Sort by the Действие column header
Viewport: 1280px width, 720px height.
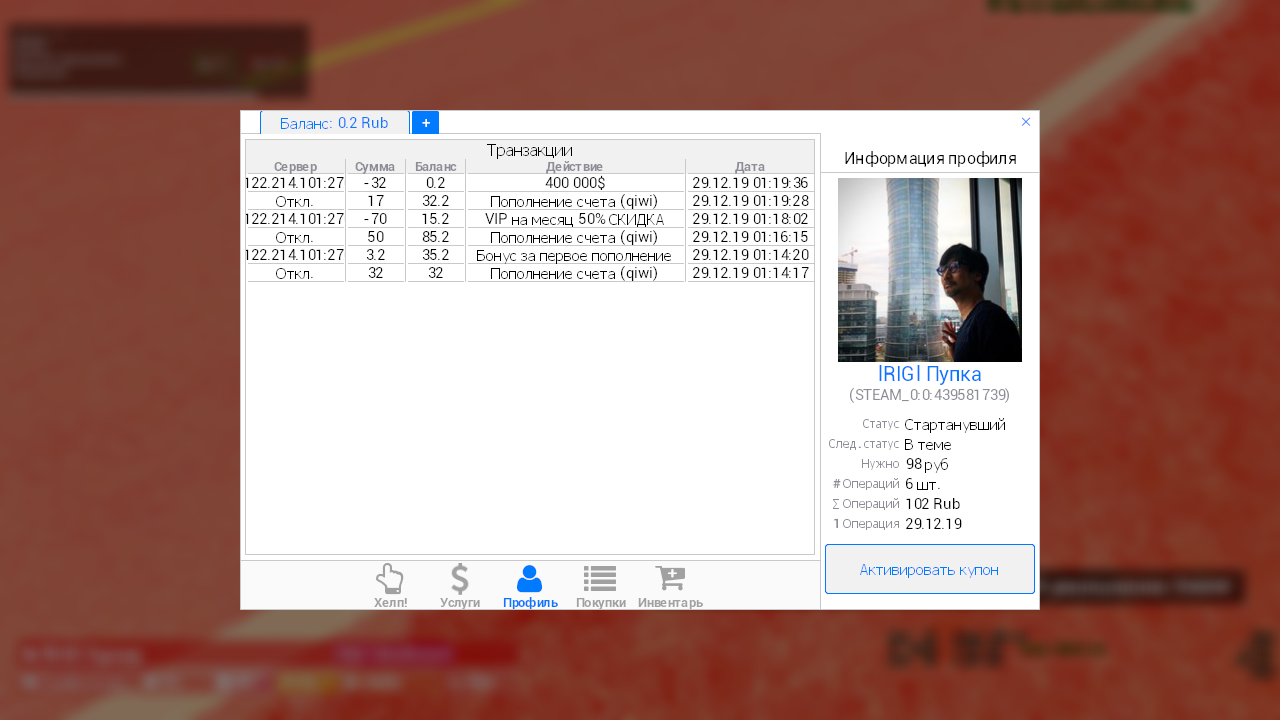[575, 167]
